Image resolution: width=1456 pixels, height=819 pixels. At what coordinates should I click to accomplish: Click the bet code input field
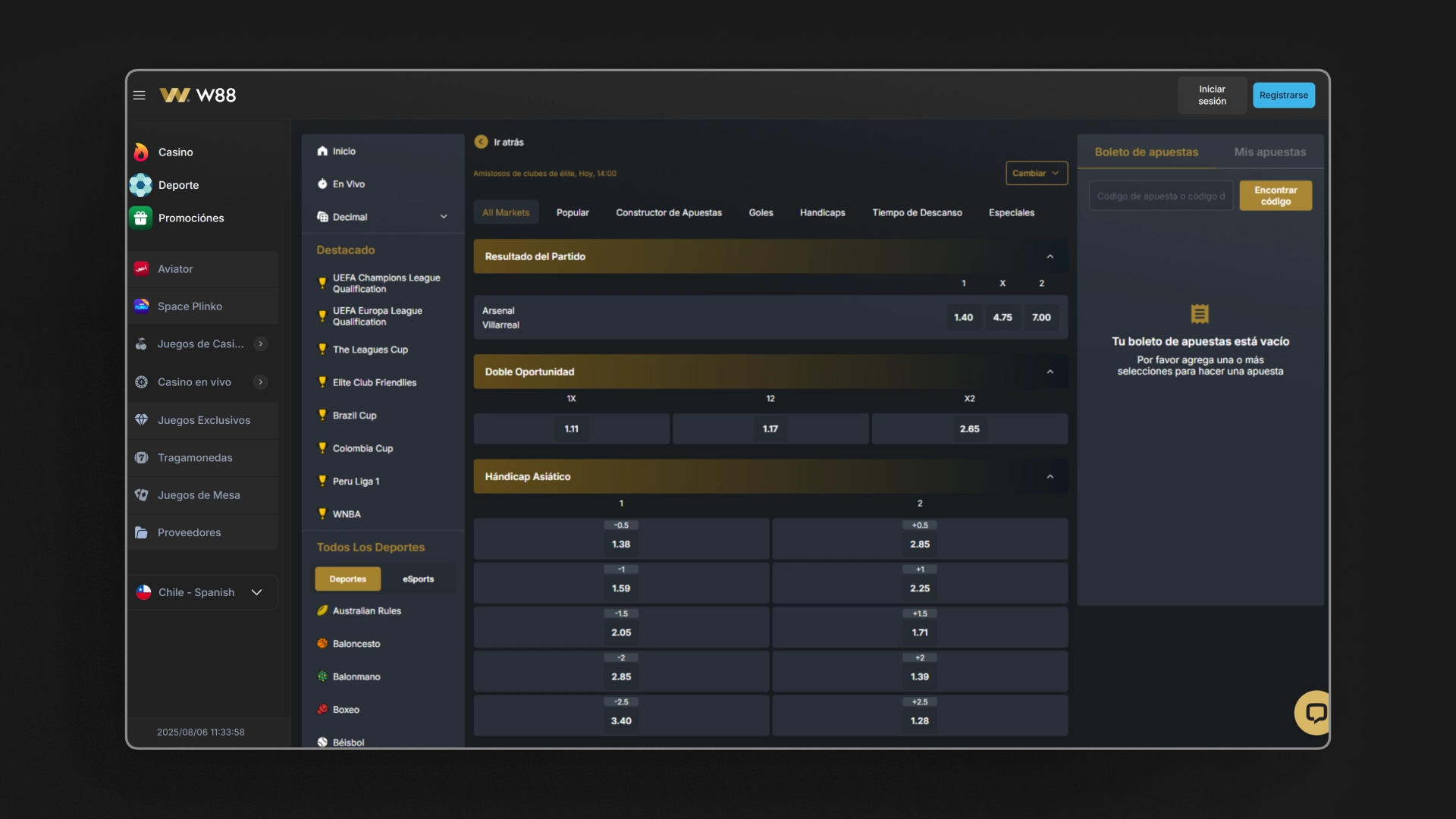pos(1161,196)
